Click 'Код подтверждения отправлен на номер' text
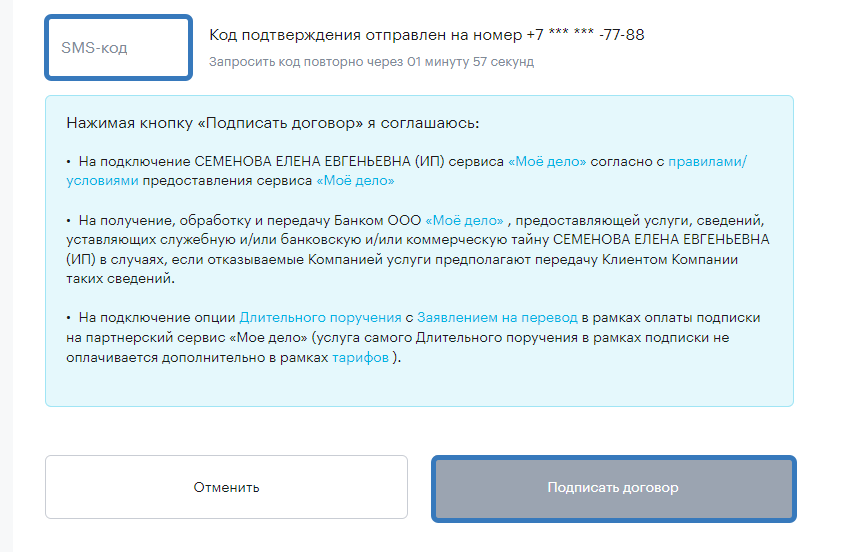The image size is (848, 552). point(427,35)
